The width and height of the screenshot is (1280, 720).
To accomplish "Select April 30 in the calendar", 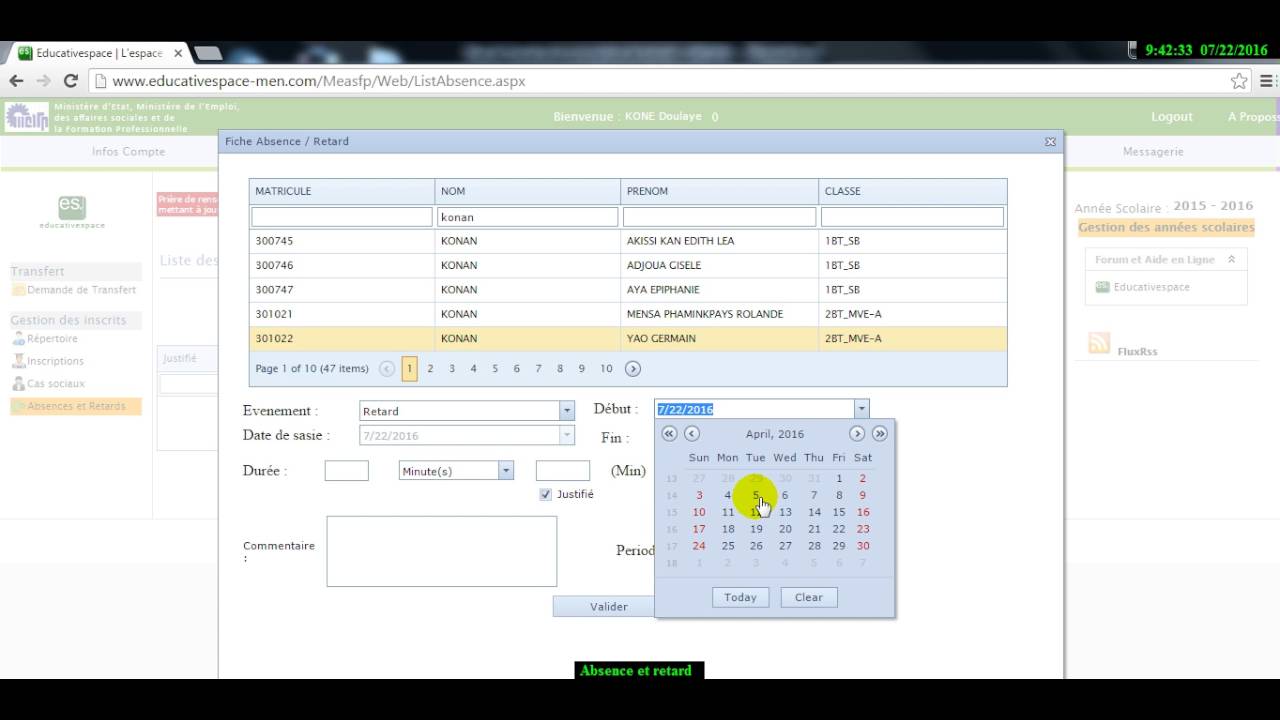I will point(863,546).
